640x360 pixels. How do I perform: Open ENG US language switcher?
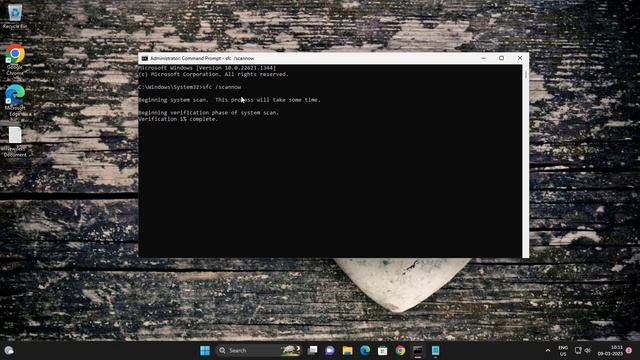click(x=563, y=351)
